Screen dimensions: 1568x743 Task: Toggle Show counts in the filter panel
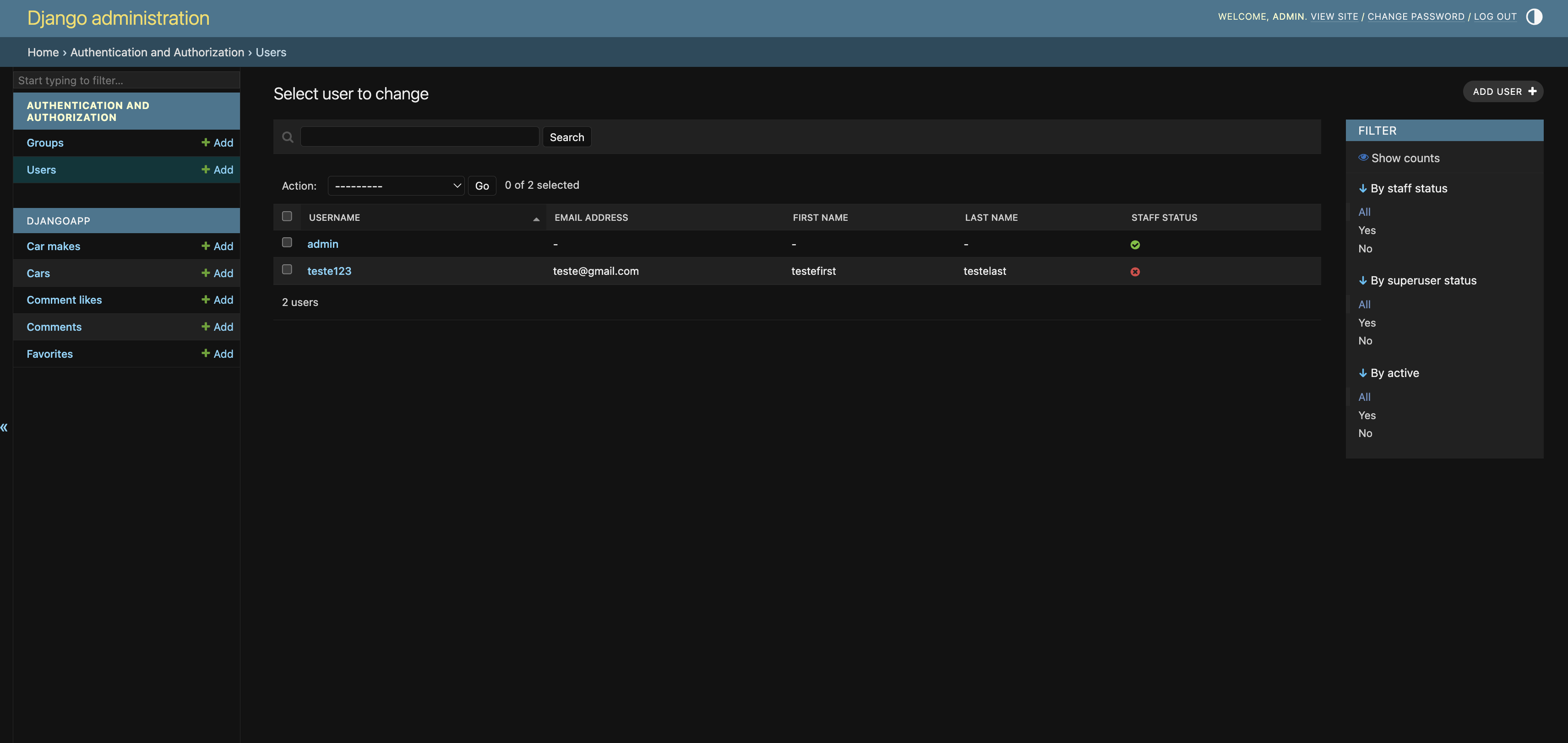coord(1399,158)
